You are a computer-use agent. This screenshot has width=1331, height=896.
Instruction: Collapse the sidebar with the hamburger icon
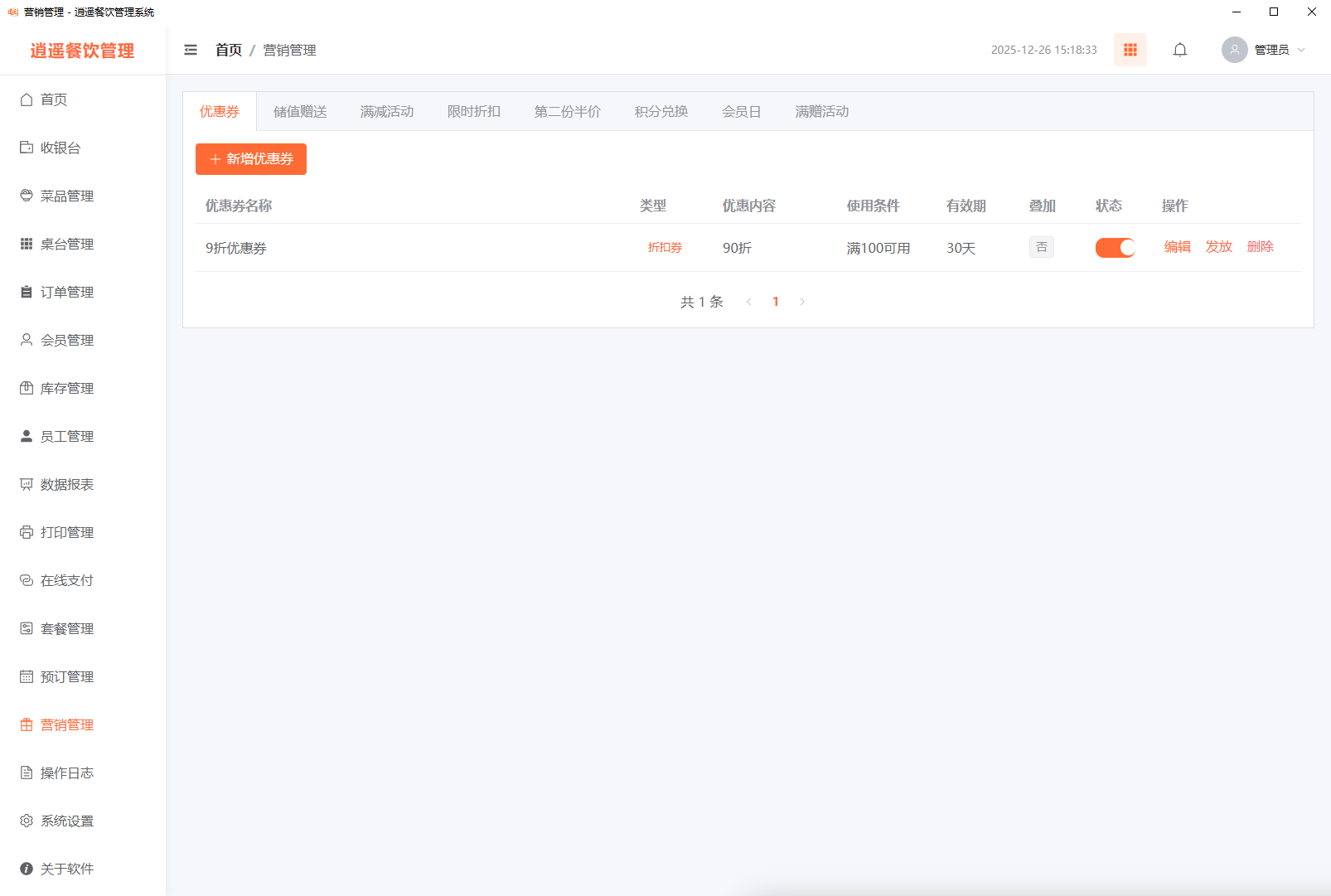coord(191,50)
